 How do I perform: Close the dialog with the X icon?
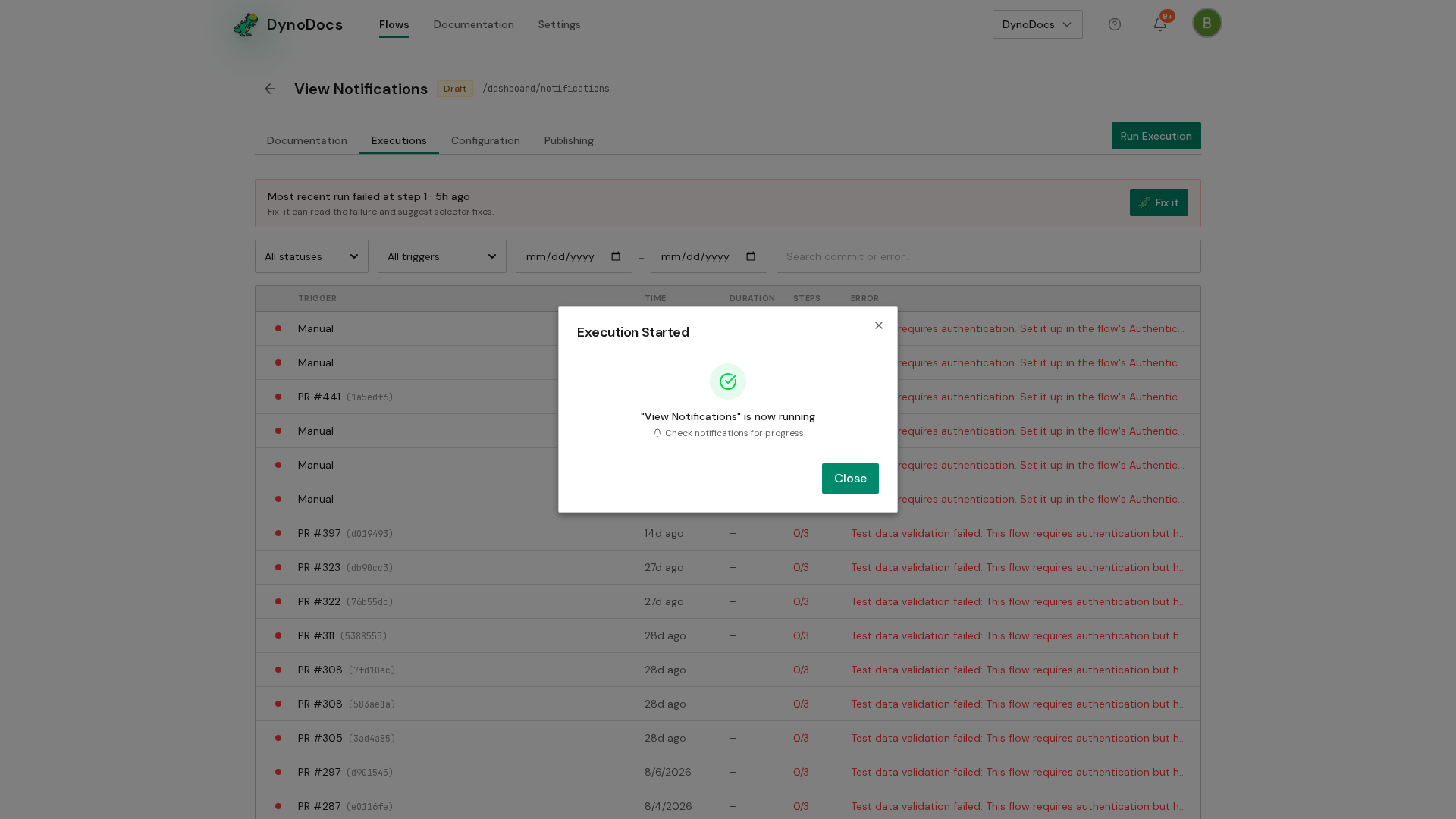[879, 325]
